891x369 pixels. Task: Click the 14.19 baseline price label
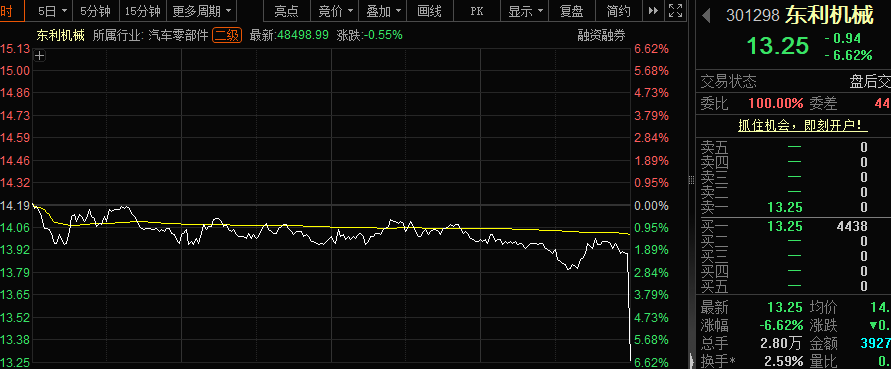click(15, 205)
